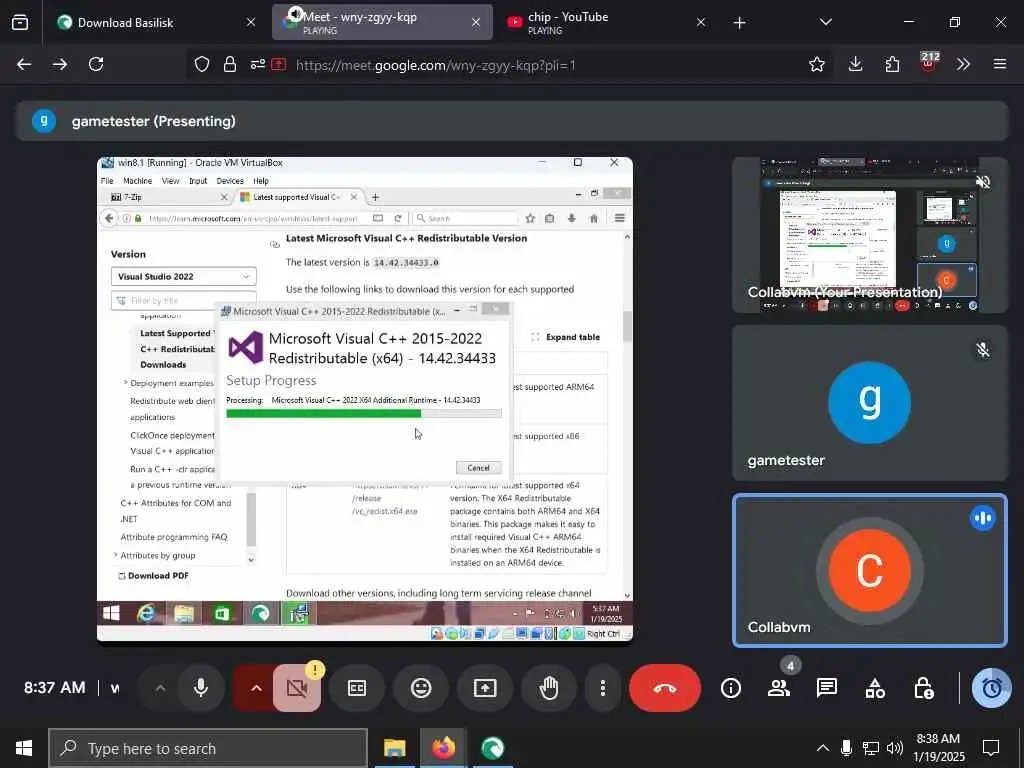Open the tracking protection shield icon
1024x768 pixels.
pos(202,64)
